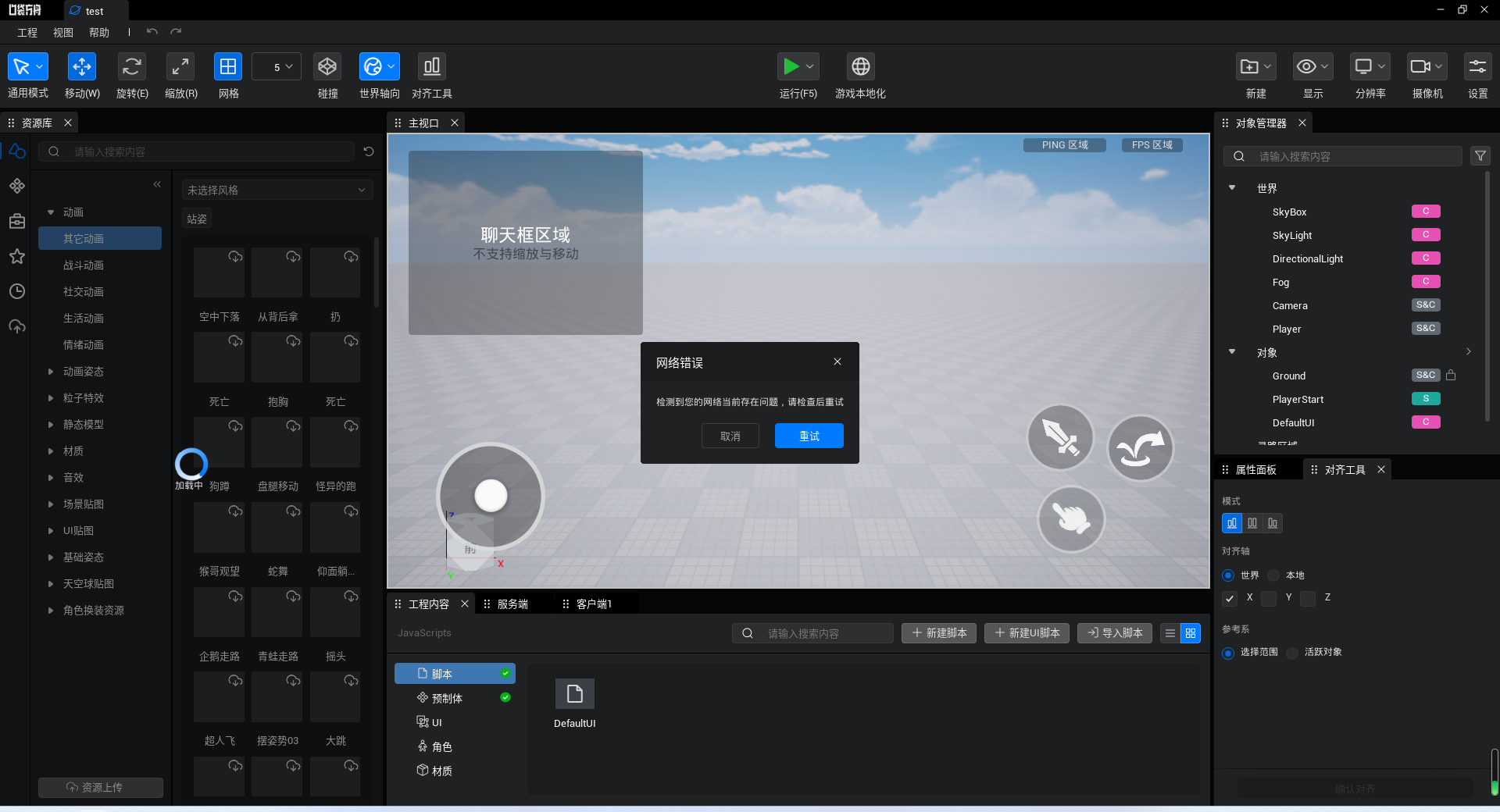Select the 本地 align axis radio
The image size is (1500, 812).
[x=1273, y=575]
